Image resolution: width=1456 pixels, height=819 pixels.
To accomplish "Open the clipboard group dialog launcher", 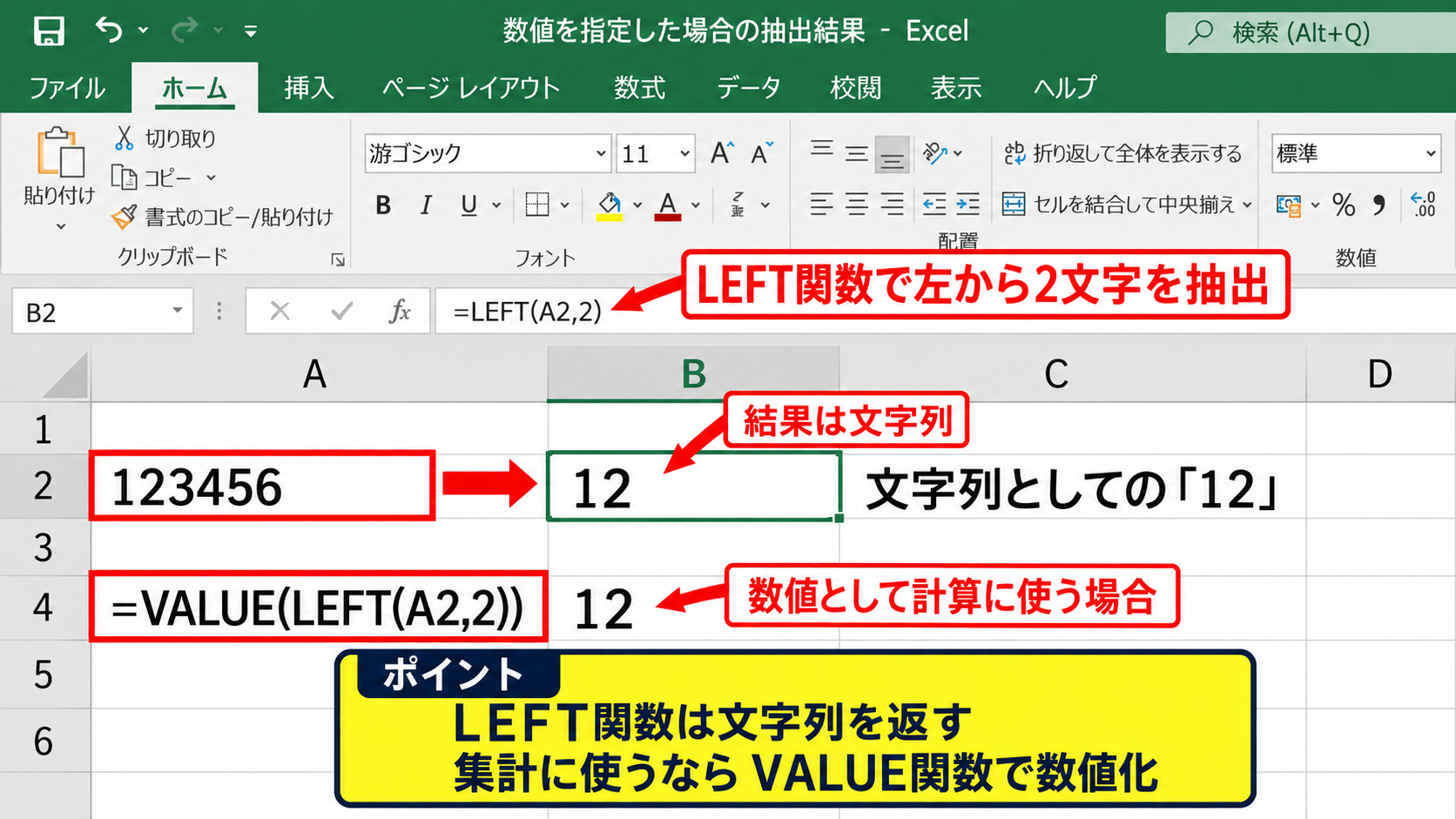I will (x=338, y=260).
